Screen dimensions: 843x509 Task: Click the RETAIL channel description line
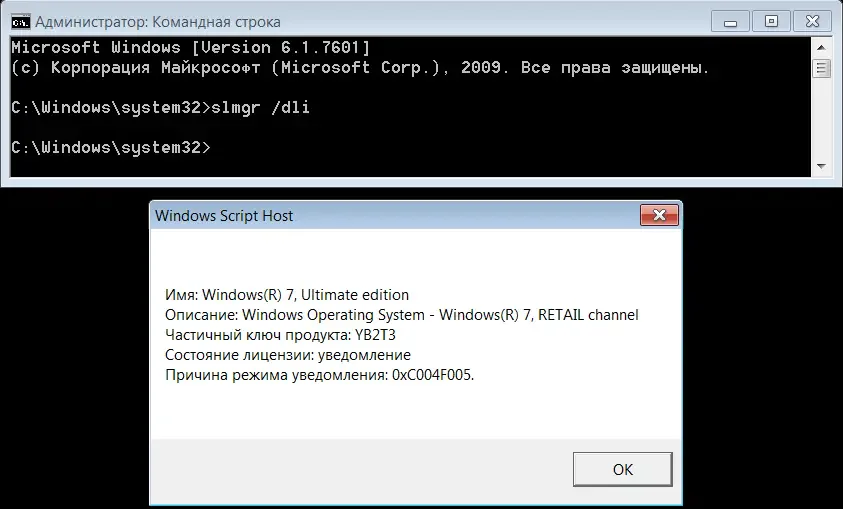tap(402, 314)
